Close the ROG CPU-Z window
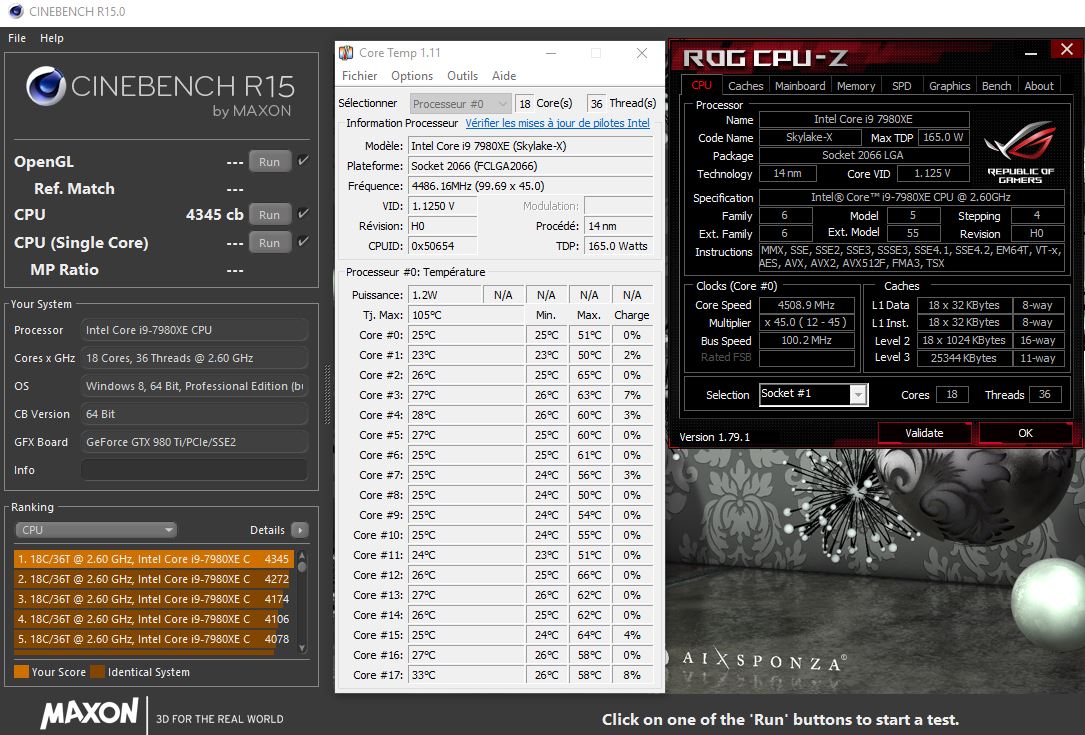The image size is (1085, 735). click(x=1066, y=49)
